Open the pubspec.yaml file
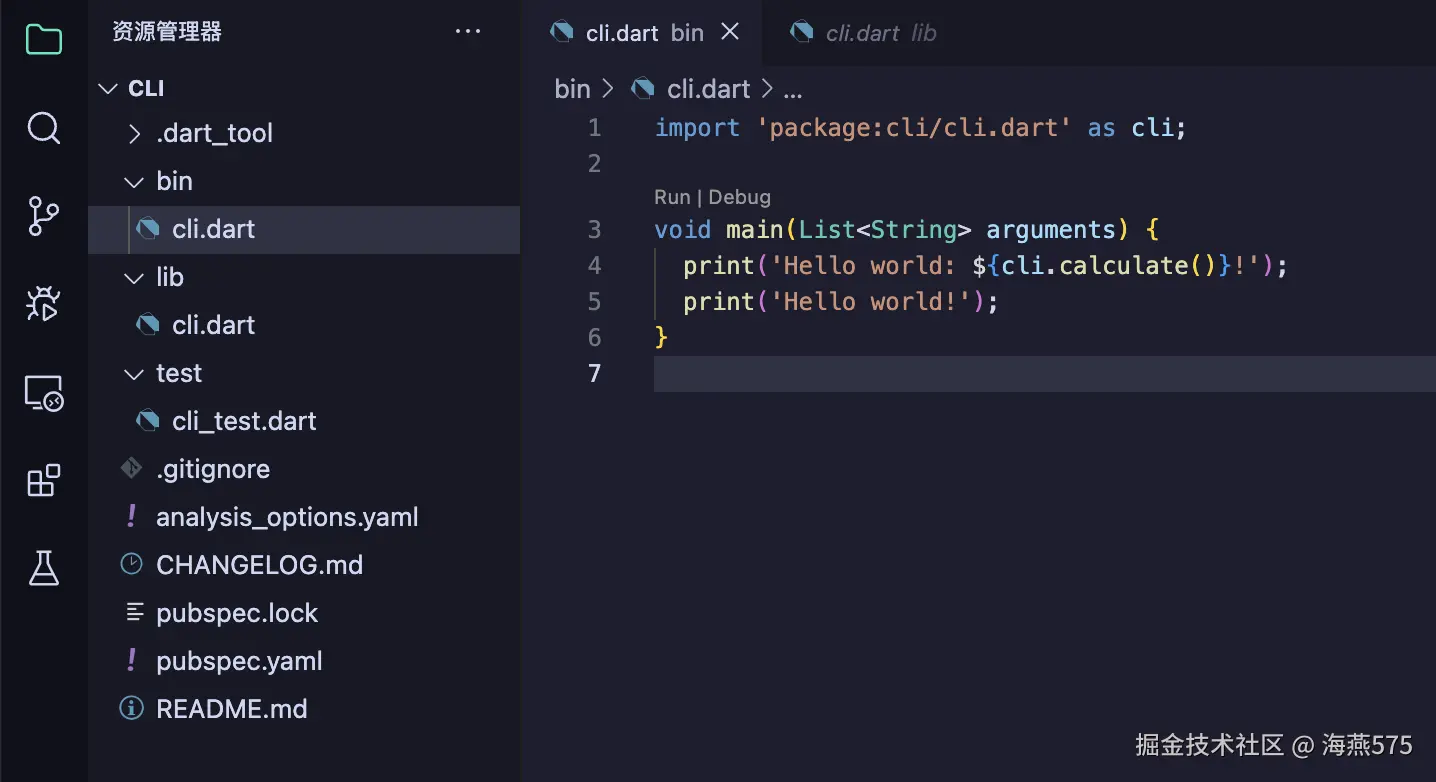Viewport: 1436px width, 782px height. point(239,661)
